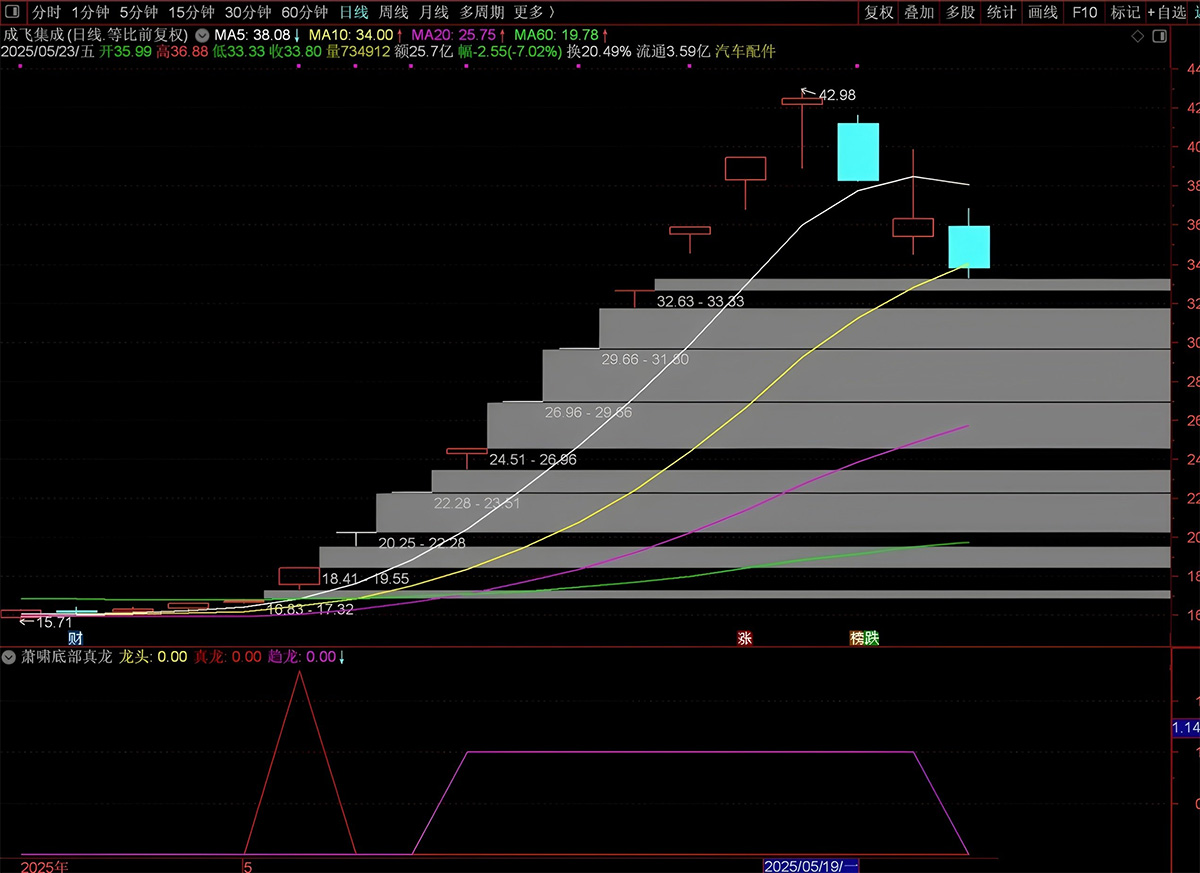
Task: Click the yellow panel icon at top-right
Action: pyautogui.click(x=1158, y=36)
